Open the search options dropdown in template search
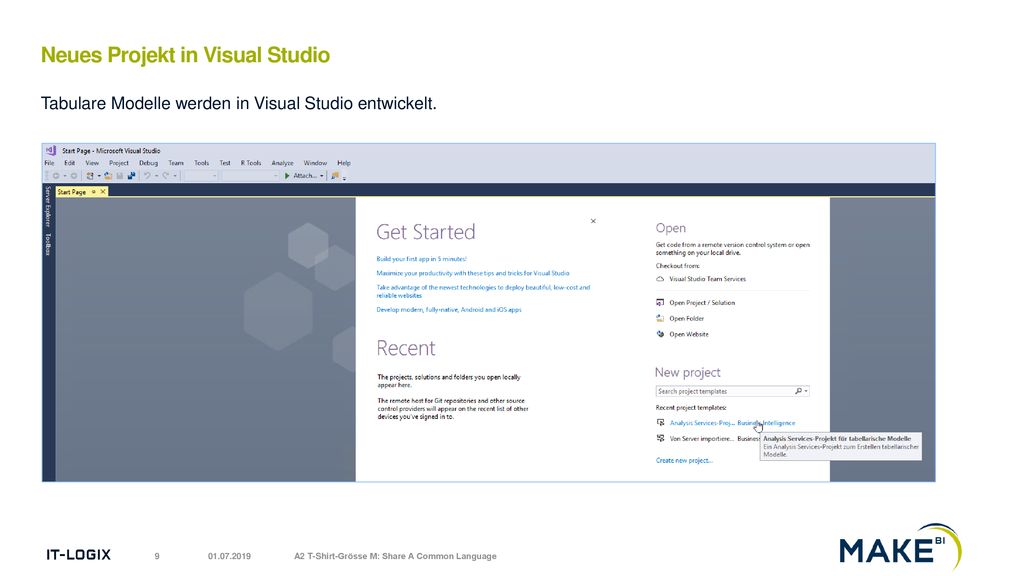 [806, 391]
